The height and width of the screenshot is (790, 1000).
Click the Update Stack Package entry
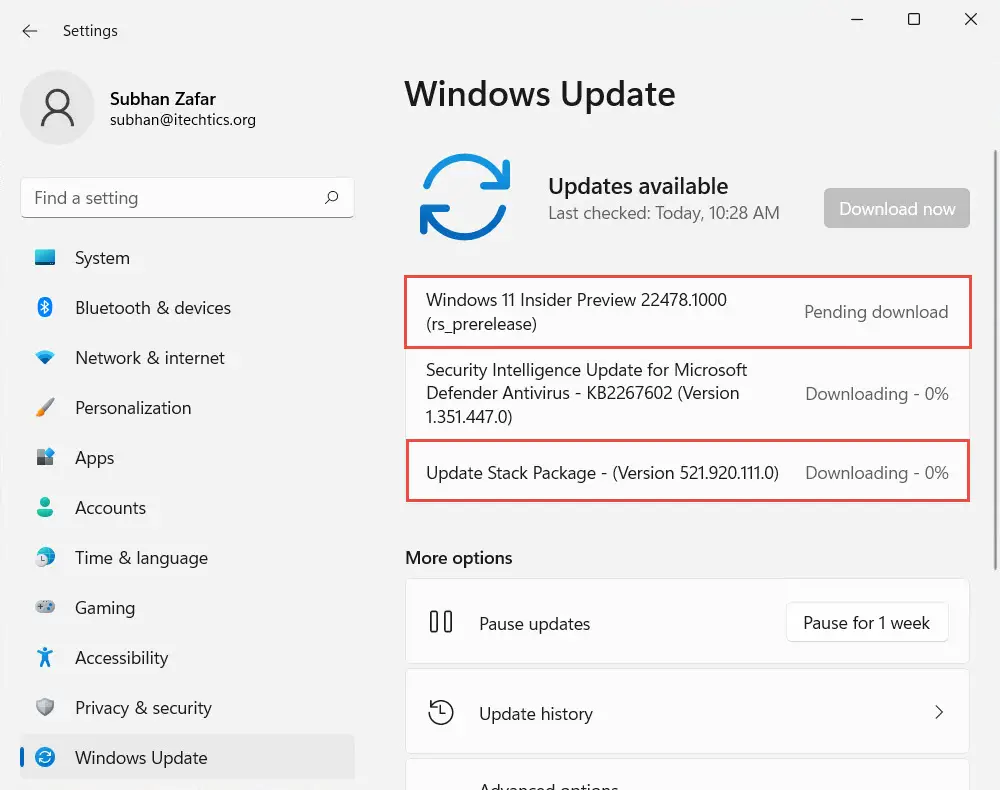[x=688, y=471]
